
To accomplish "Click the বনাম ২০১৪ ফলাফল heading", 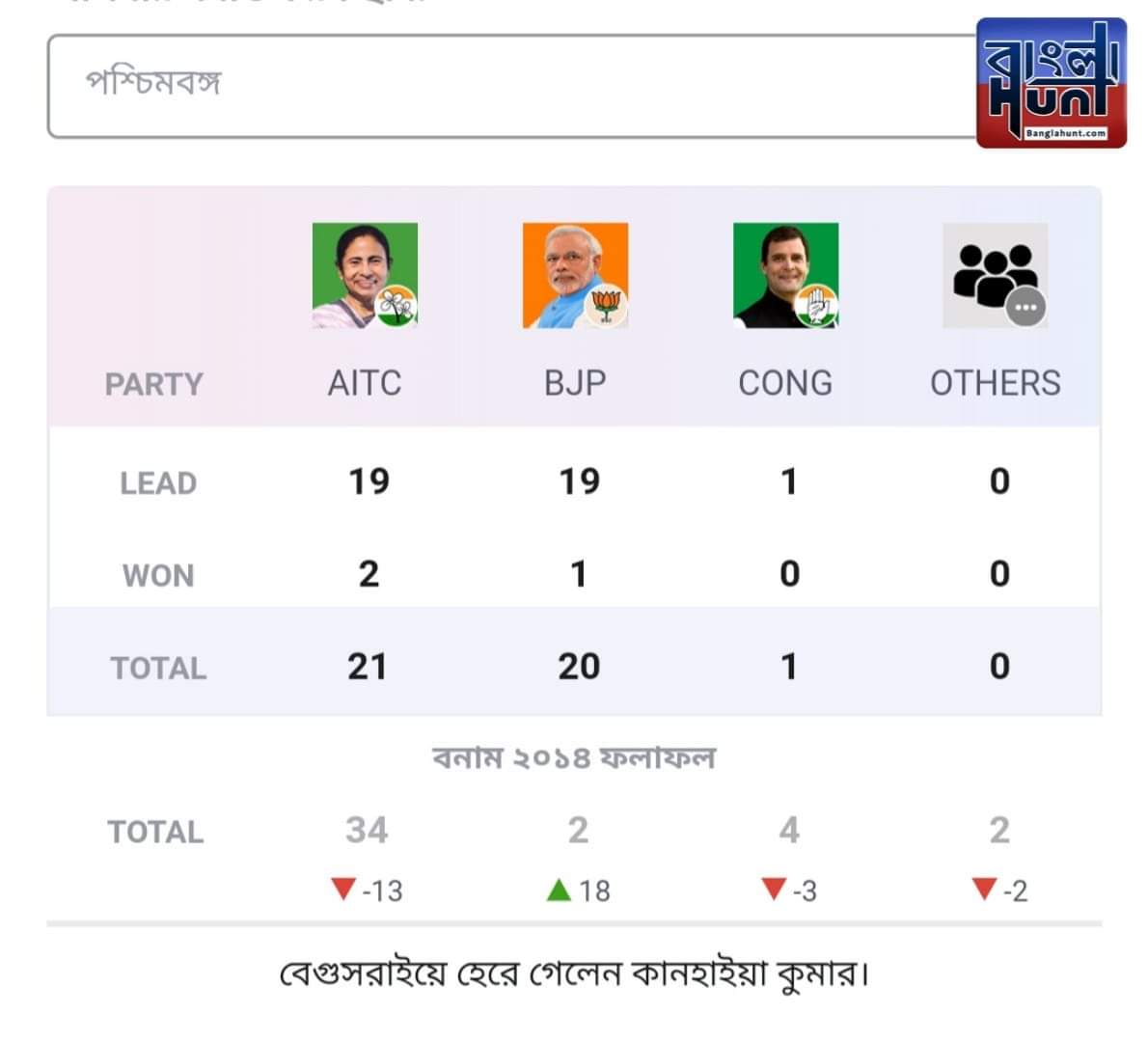I will pos(574,757).
